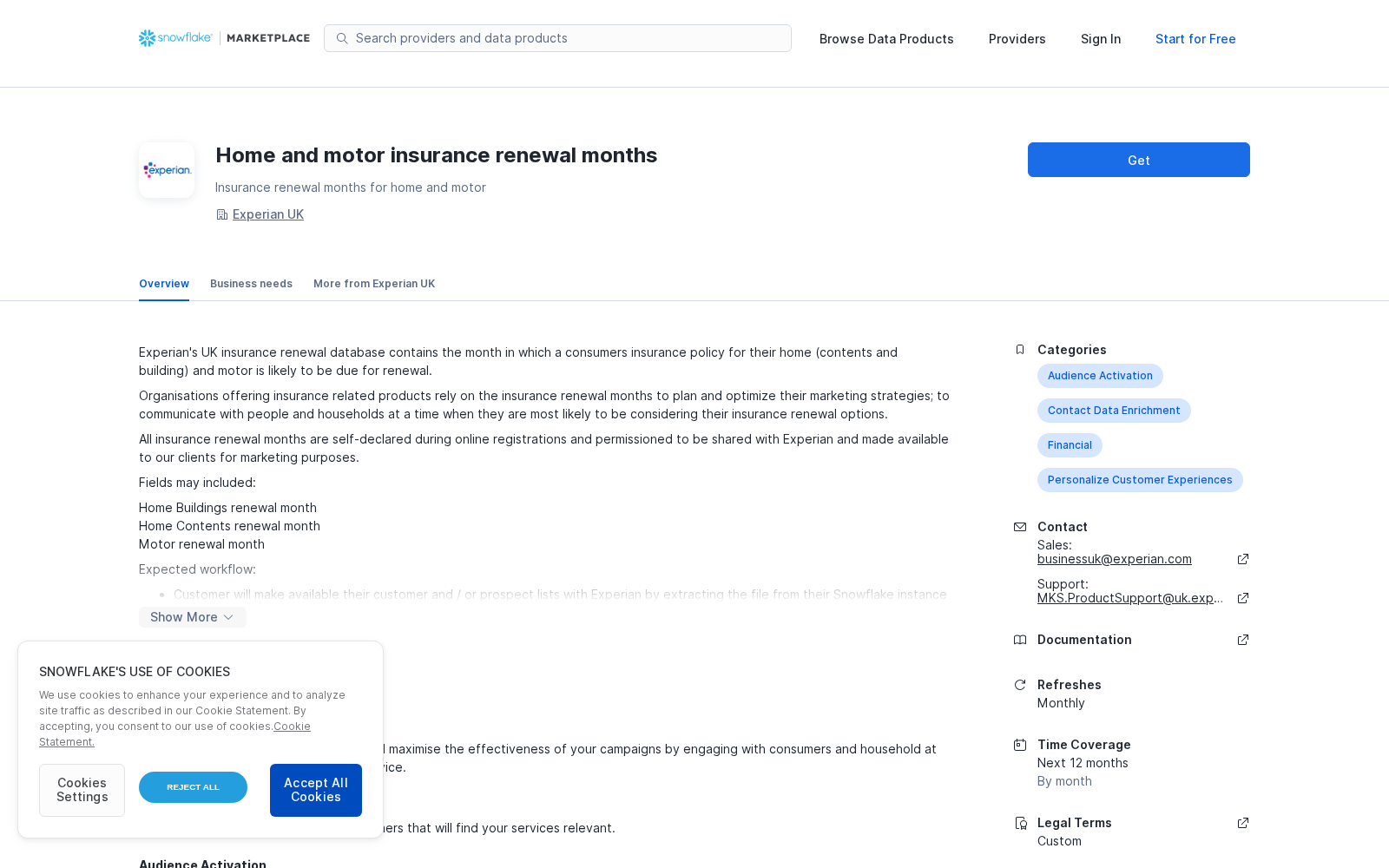
Task: Open Cookies Settings
Action: coord(82,790)
